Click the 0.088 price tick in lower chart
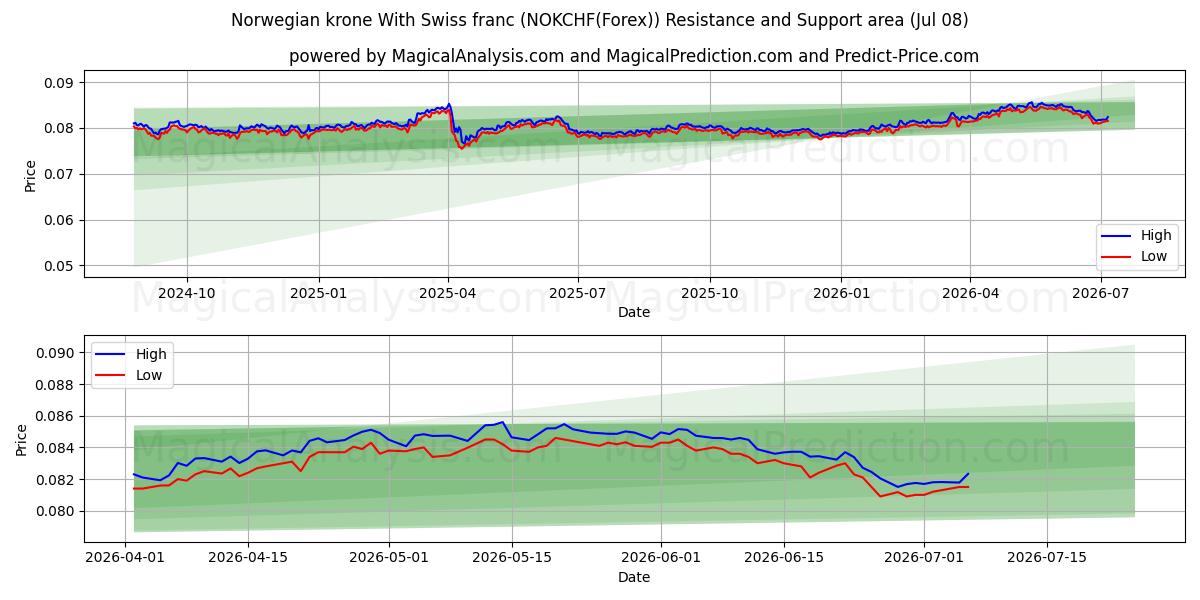The image size is (1200, 600). pos(56,384)
